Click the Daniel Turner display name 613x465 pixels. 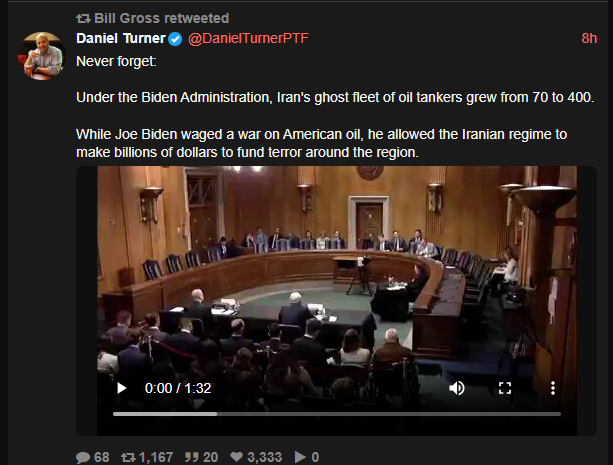(121, 38)
